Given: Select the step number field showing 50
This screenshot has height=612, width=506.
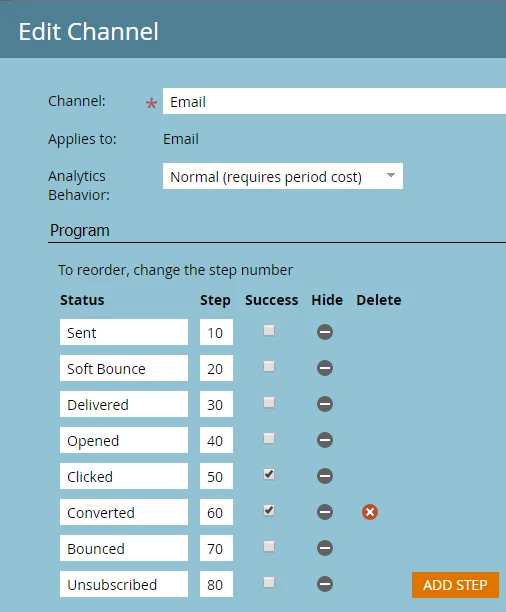Looking at the screenshot, I should pos(216,476).
